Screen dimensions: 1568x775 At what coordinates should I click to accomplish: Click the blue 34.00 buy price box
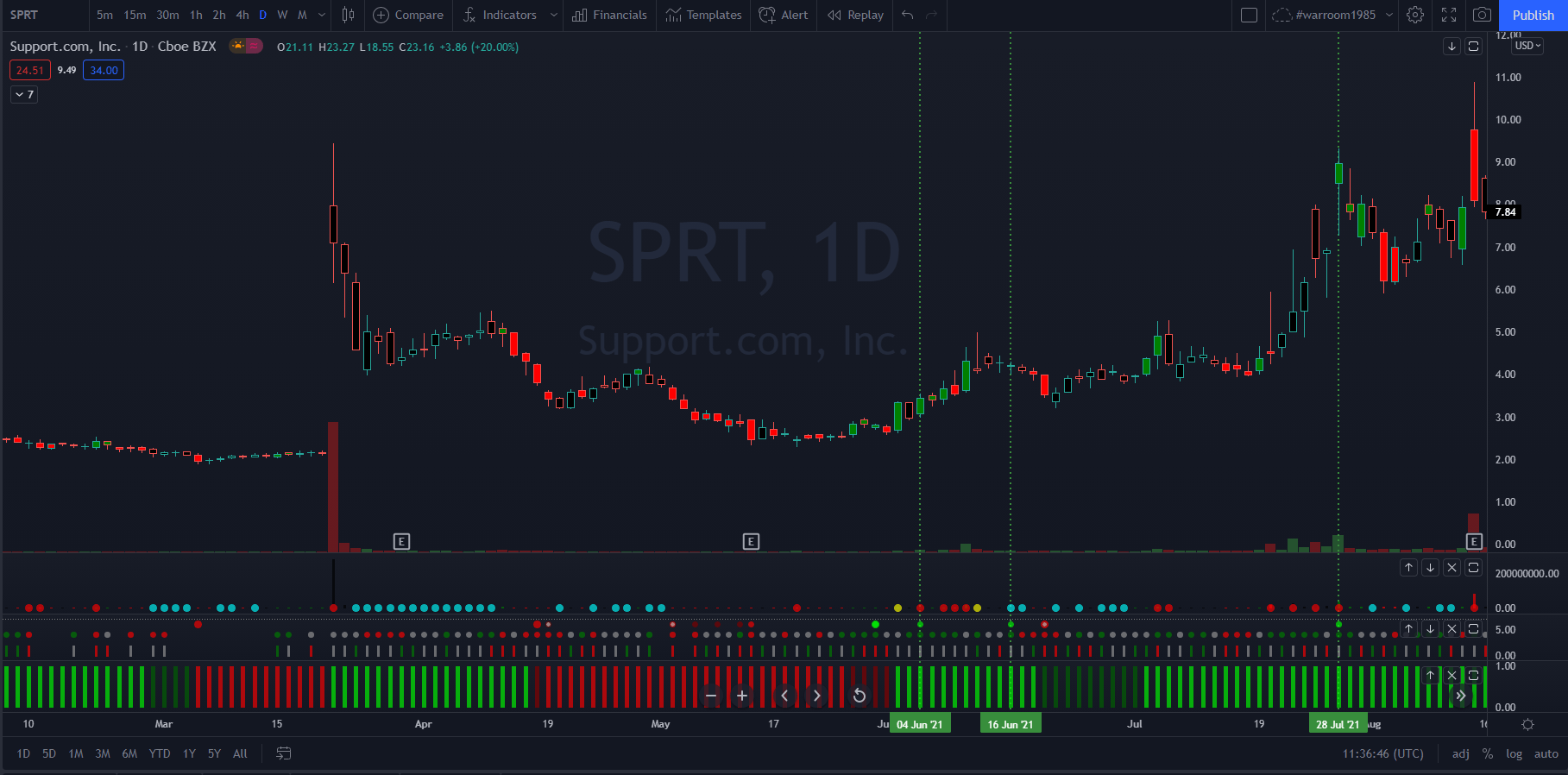[x=104, y=70]
